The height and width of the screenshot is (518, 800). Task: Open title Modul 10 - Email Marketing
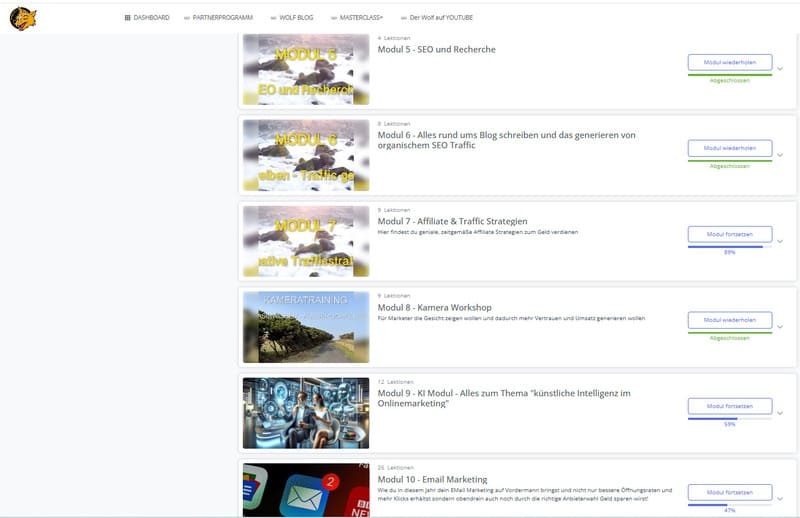[x=433, y=479]
